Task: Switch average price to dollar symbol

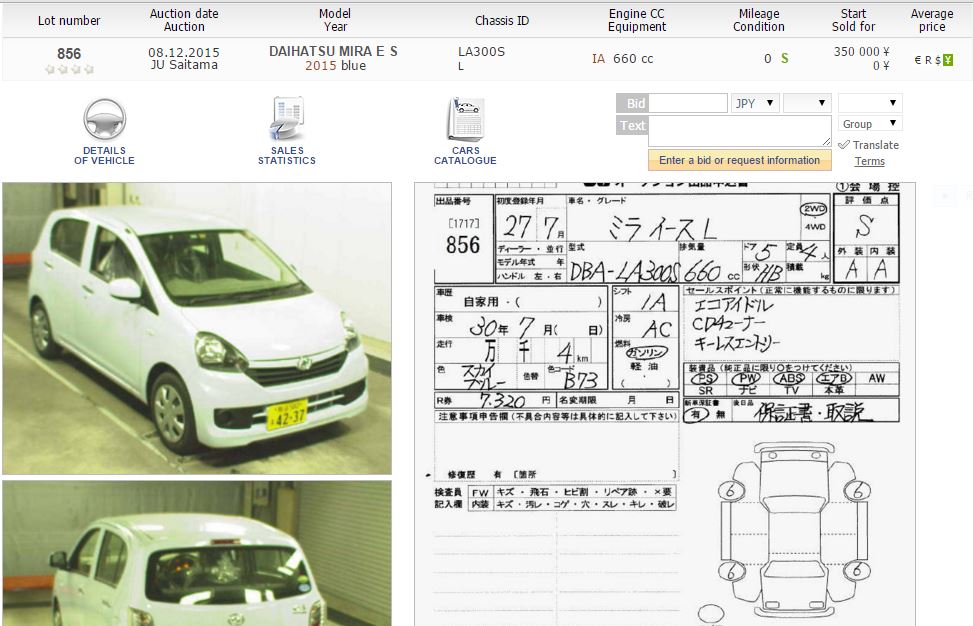Action: (x=938, y=60)
